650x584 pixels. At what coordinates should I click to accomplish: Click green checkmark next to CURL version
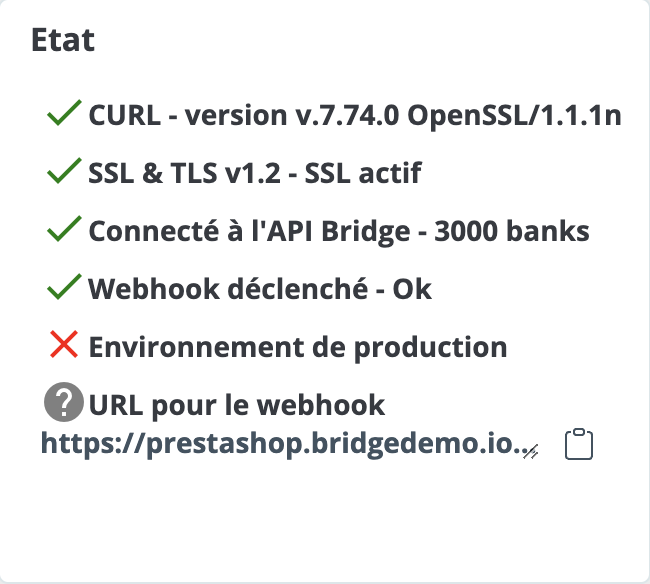64,113
